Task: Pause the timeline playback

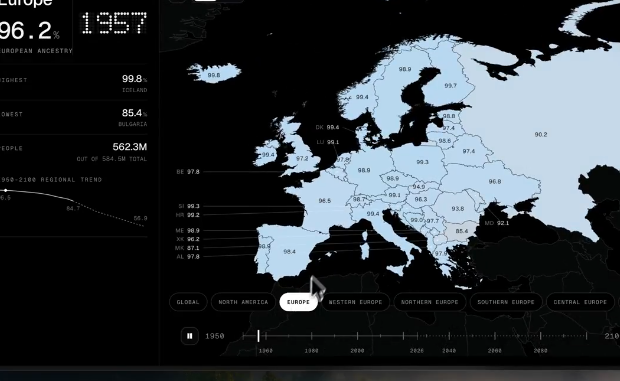Action: 189,336
